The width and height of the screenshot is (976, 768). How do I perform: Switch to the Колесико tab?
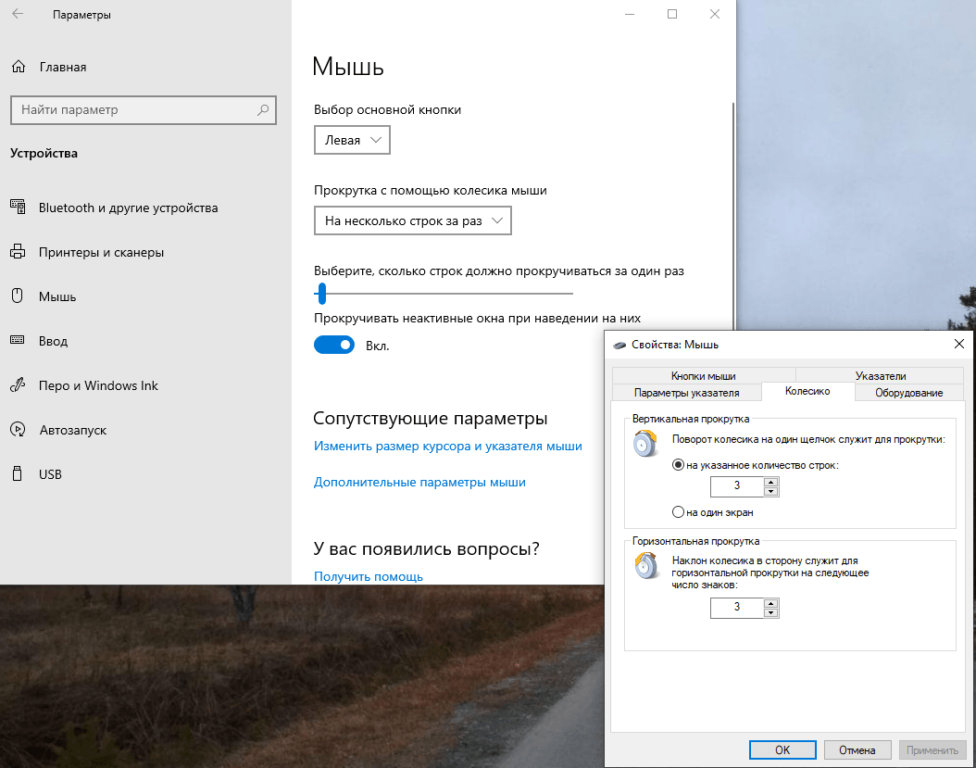tap(807, 391)
